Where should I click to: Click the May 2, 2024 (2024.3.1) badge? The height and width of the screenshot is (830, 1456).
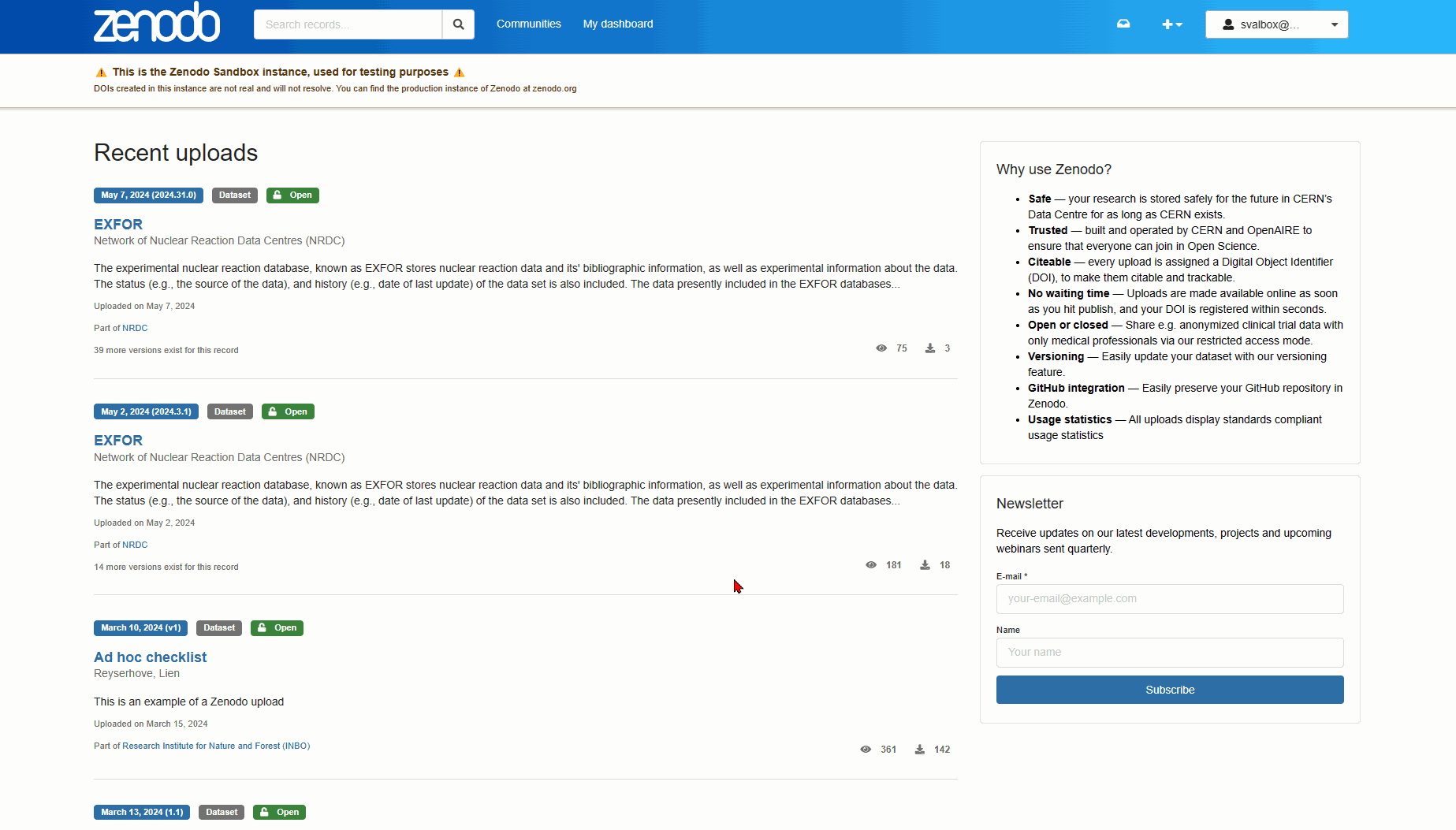pyautogui.click(x=146, y=411)
